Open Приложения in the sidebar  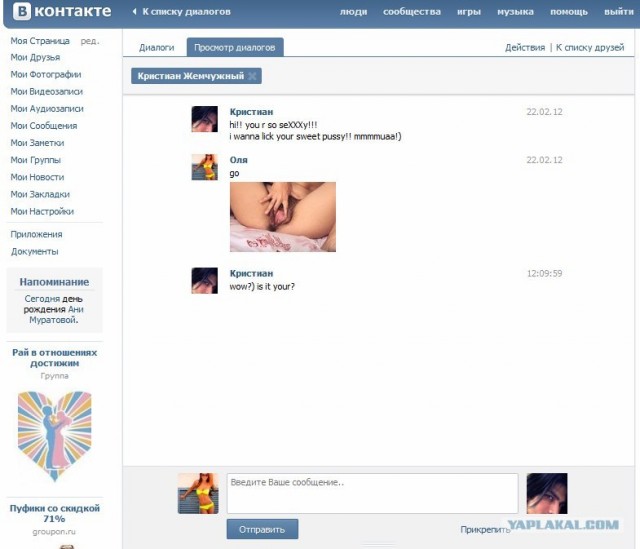(36, 234)
